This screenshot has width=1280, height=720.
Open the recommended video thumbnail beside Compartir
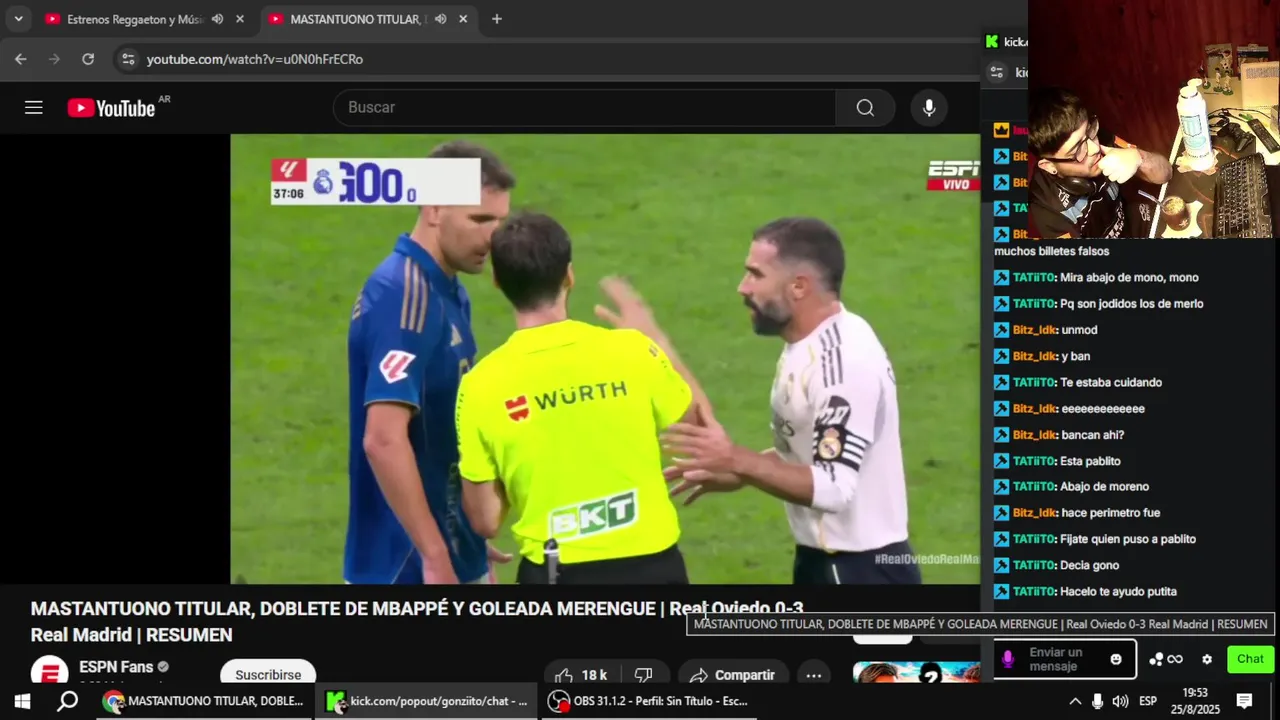(x=916, y=672)
